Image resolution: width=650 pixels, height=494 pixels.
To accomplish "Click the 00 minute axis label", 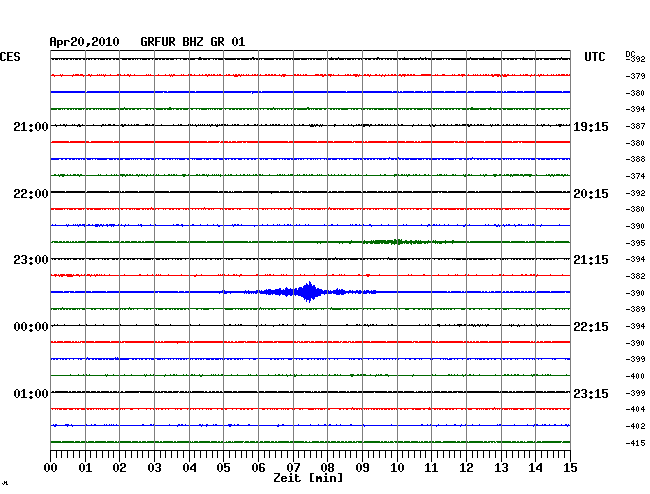I will (51, 468).
